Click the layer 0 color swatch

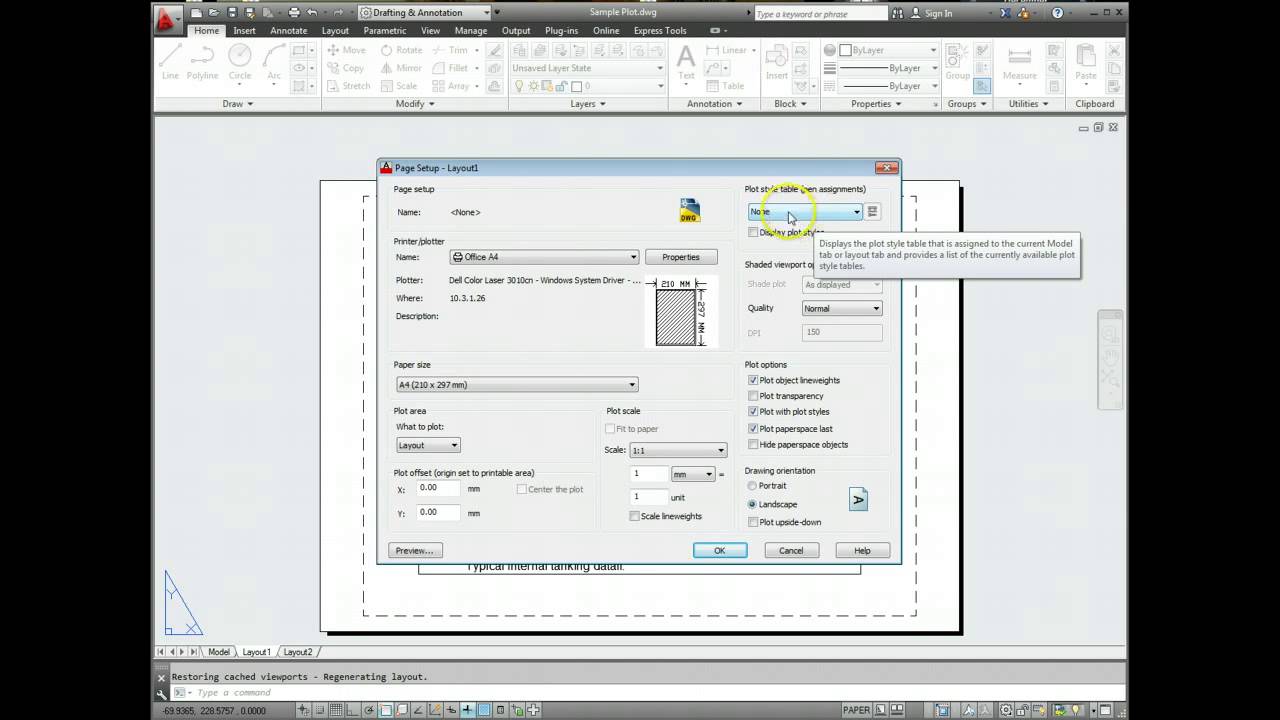pyautogui.click(x=577, y=86)
